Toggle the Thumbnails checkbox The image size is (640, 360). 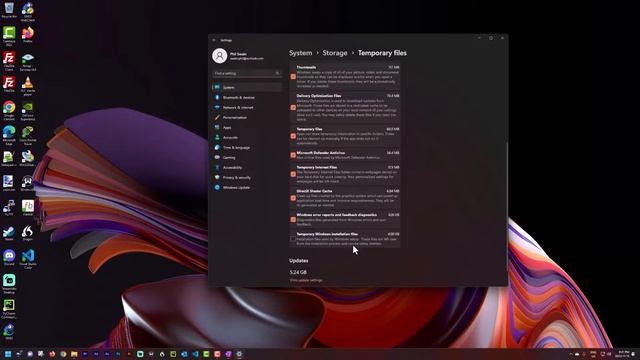[x=293, y=76]
